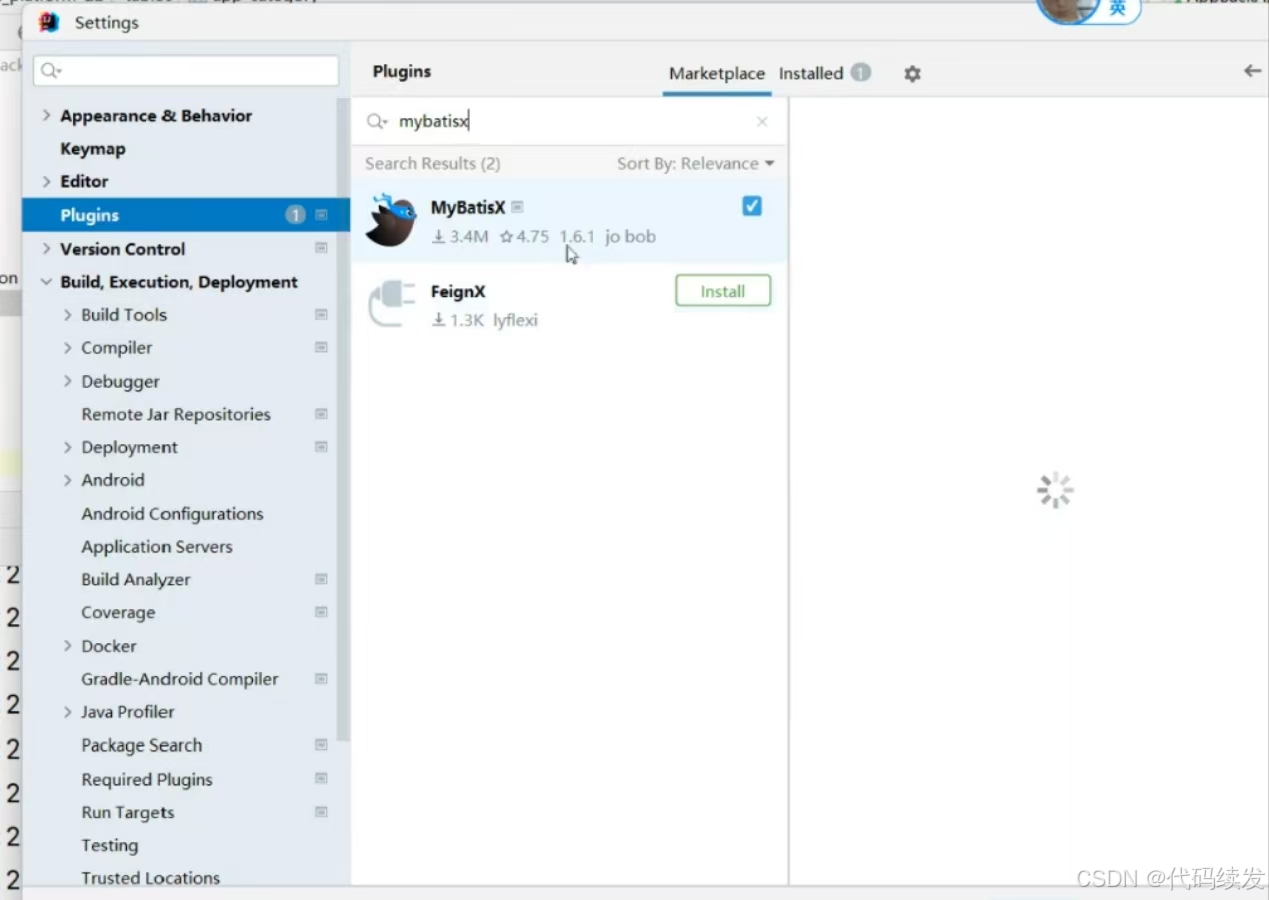Expand the Build Tools node
The image size is (1269, 900).
[68, 314]
